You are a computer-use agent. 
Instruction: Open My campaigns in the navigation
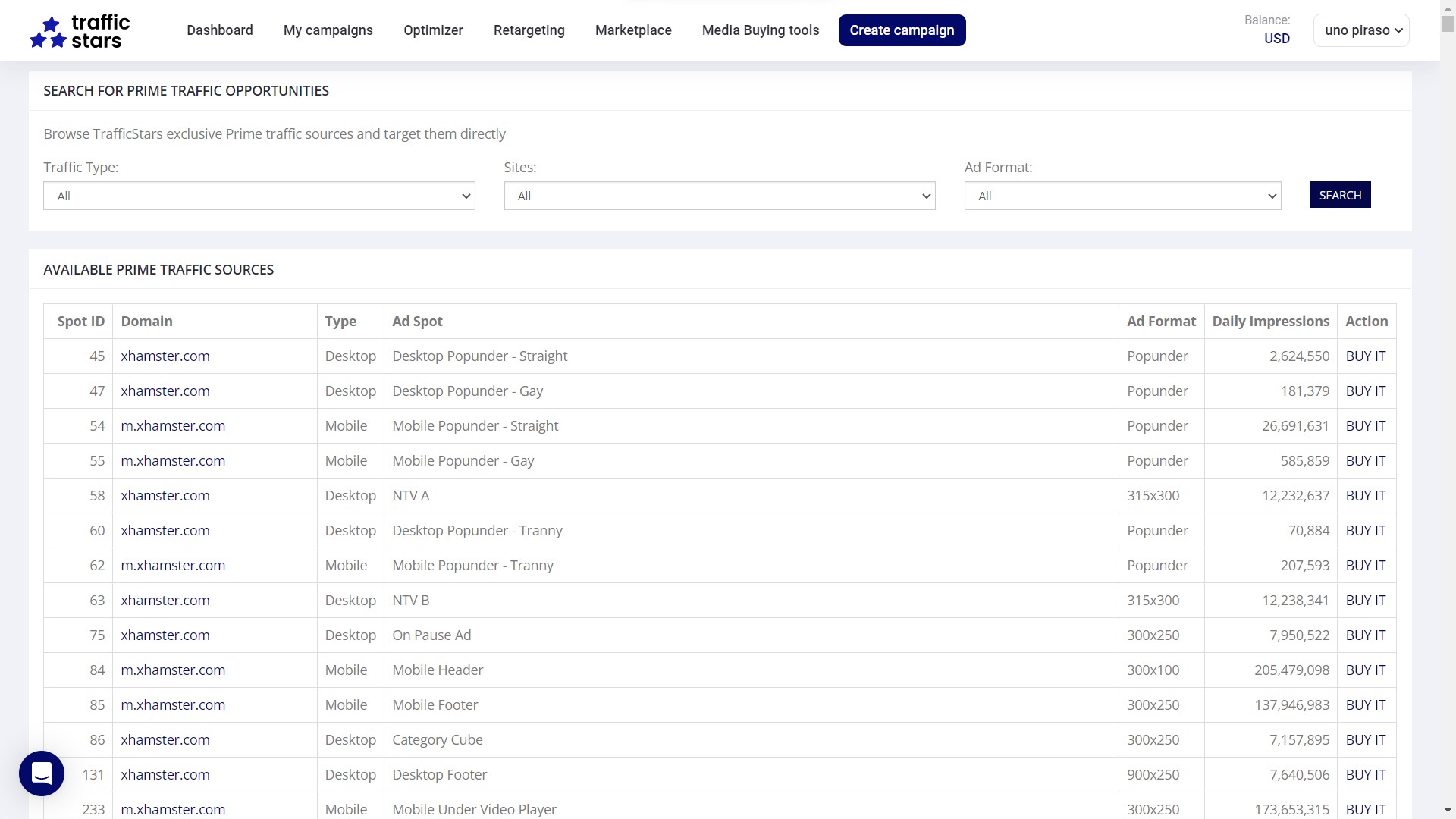328,30
